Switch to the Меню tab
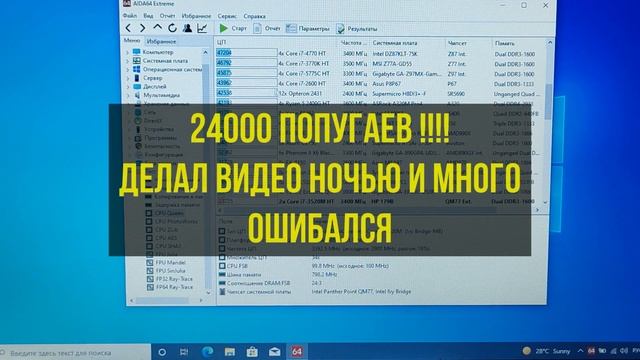This screenshot has width=640, height=360. [x=132, y=41]
